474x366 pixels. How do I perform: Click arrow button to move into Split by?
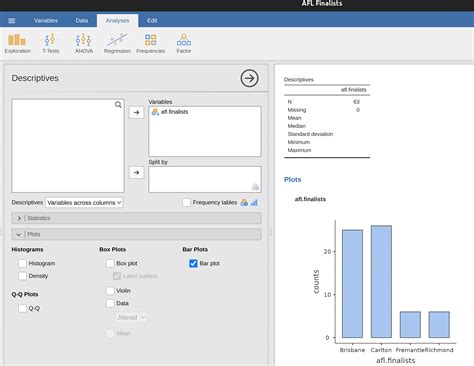[x=136, y=172]
